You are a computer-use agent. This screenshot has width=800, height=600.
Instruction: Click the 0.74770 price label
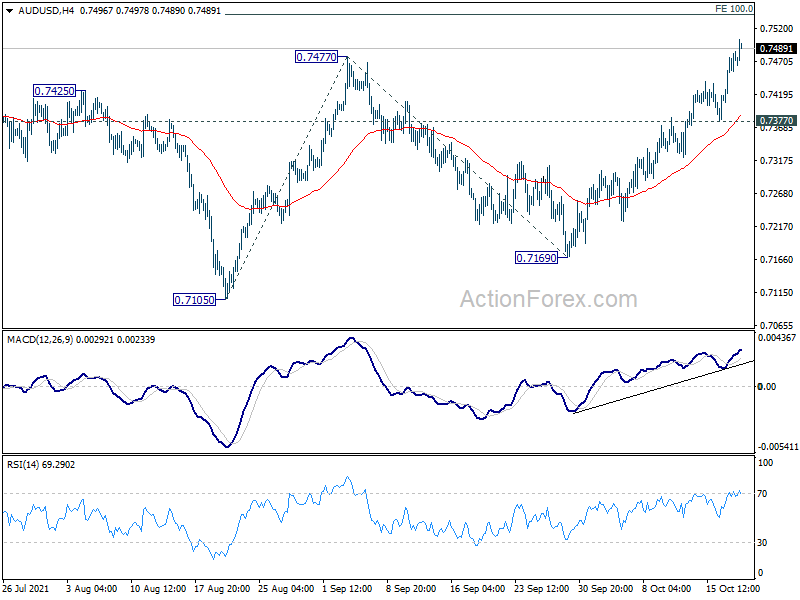tap(316, 57)
